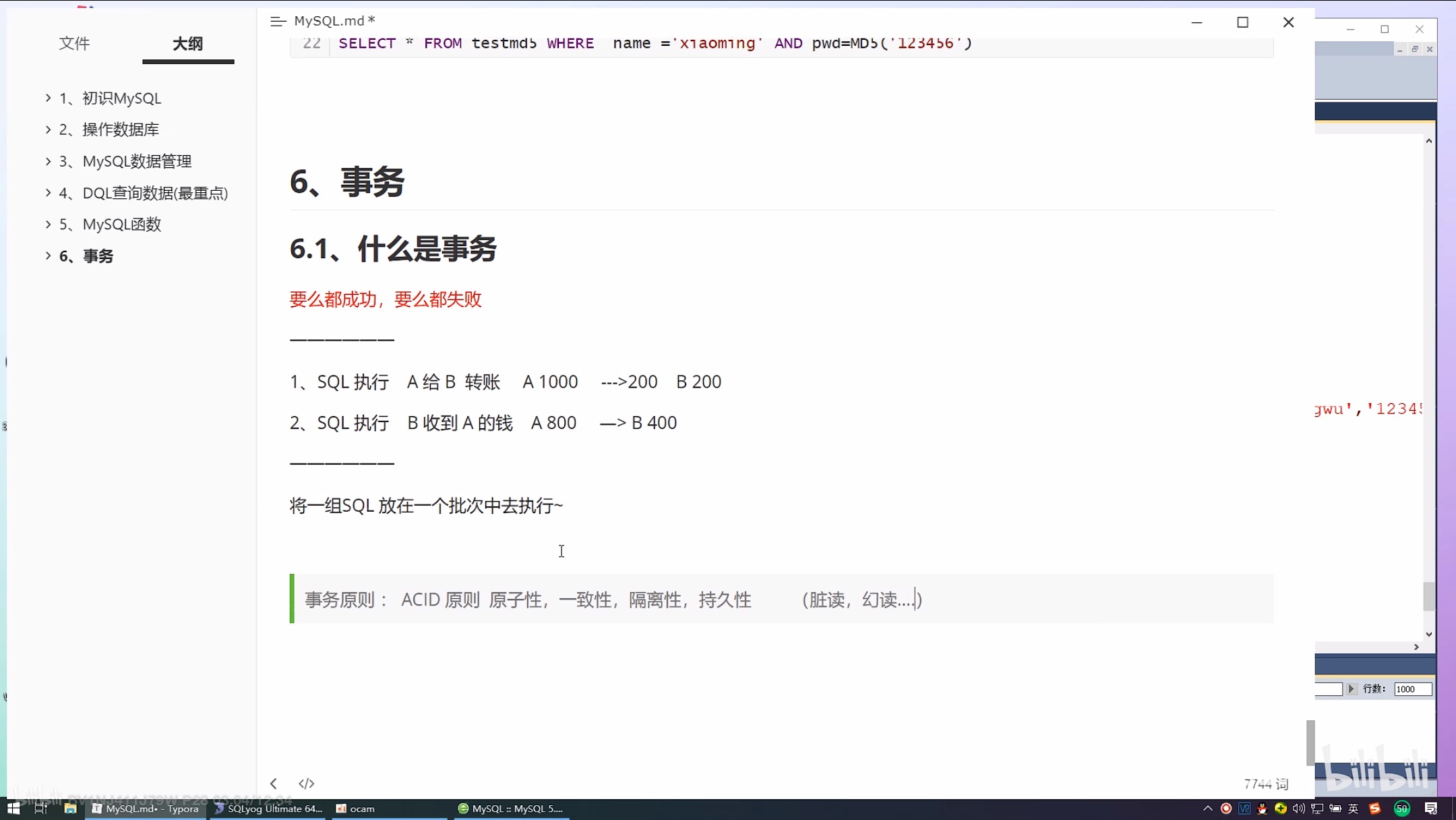Select the 大纲 outline tab
The image size is (1456, 820).
point(187,44)
